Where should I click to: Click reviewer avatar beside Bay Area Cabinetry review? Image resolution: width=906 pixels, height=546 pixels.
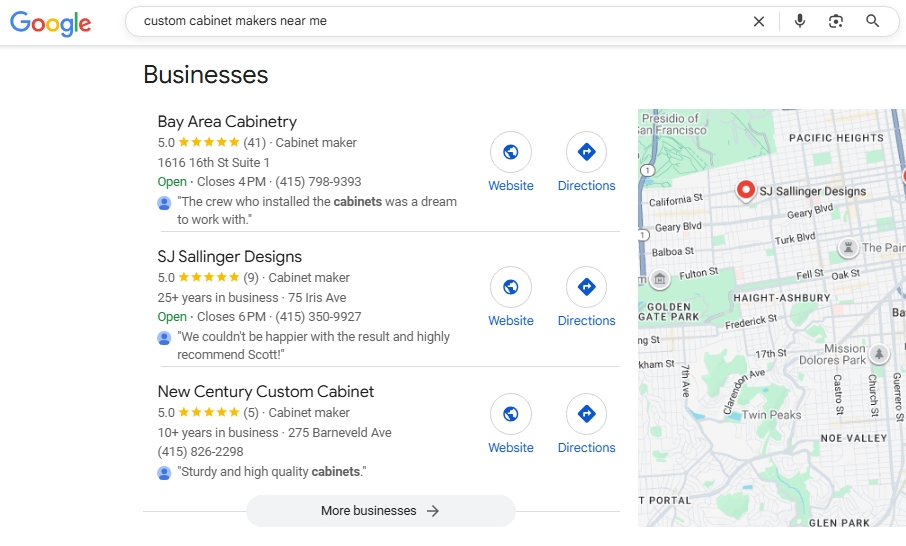164,203
